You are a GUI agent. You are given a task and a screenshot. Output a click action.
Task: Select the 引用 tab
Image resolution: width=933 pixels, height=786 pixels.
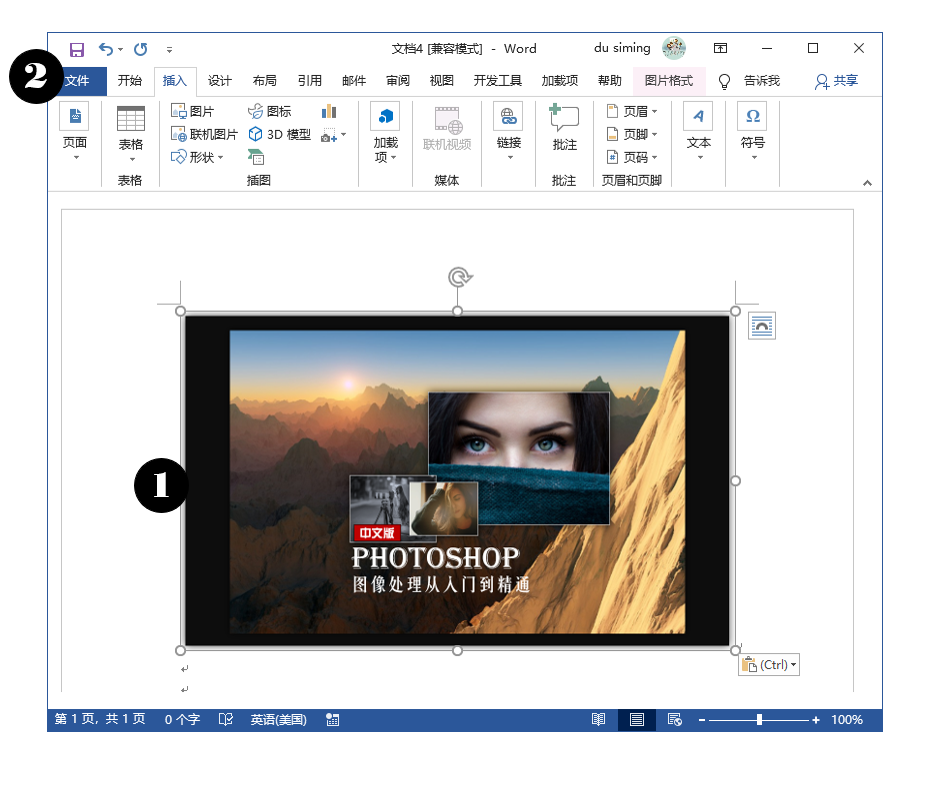[x=309, y=81]
